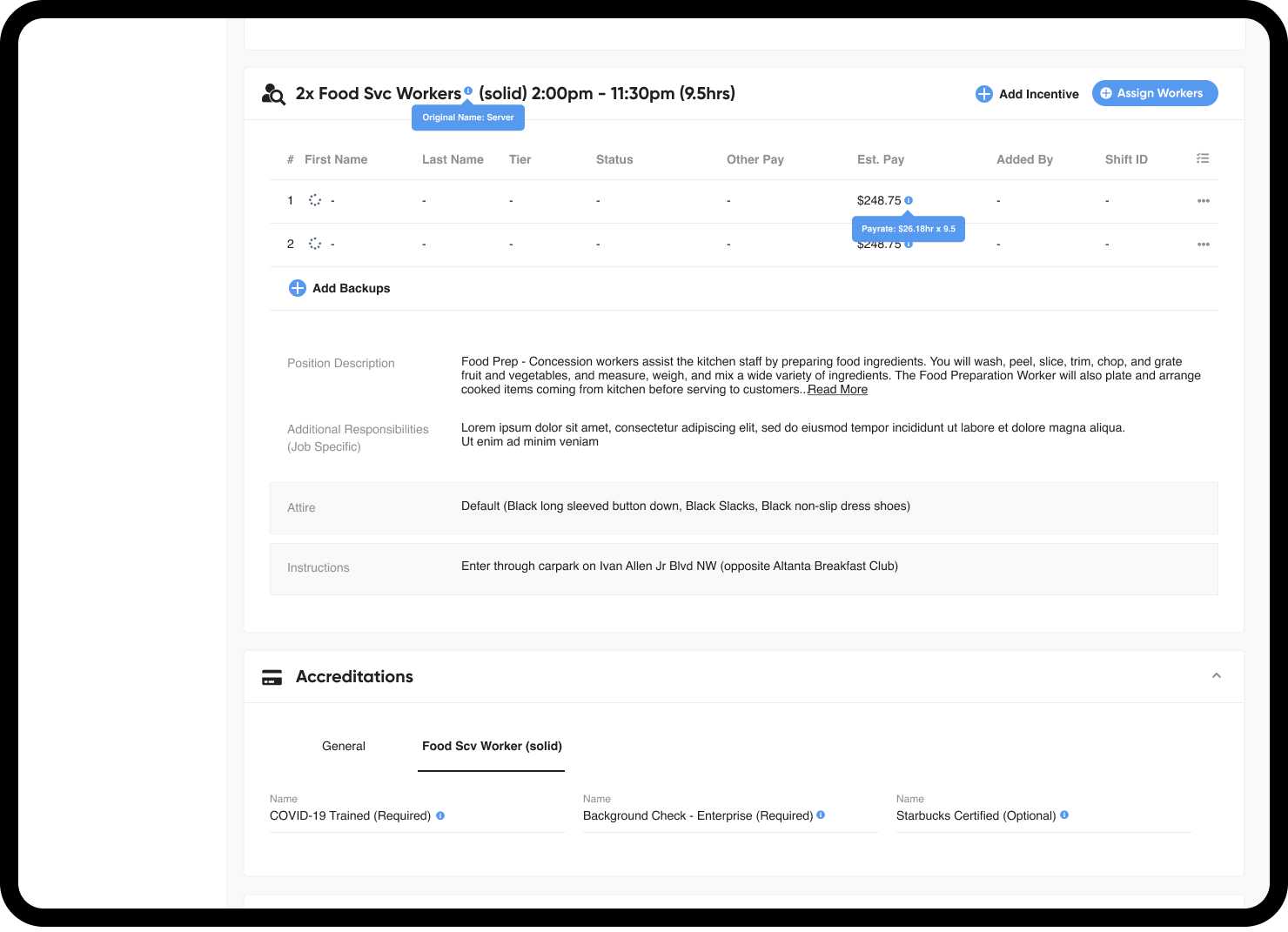Click the Accreditations card icon
Image resolution: width=1288 pixels, height=932 pixels.
pyautogui.click(x=272, y=677)
